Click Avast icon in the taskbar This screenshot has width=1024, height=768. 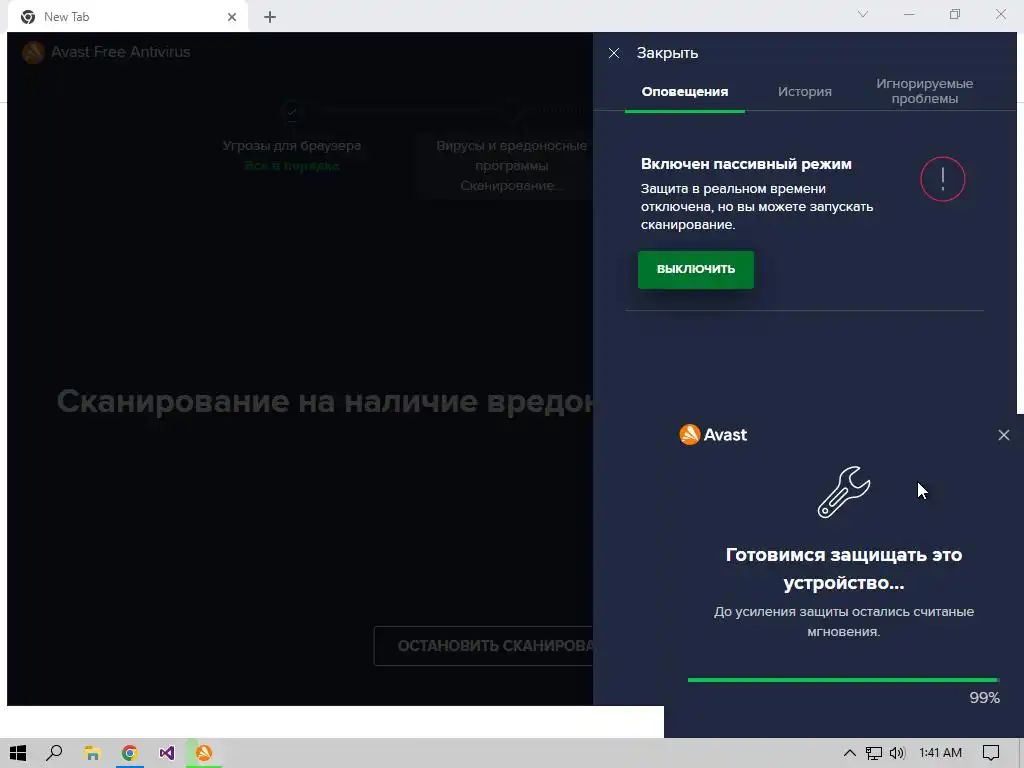(204, 753)
